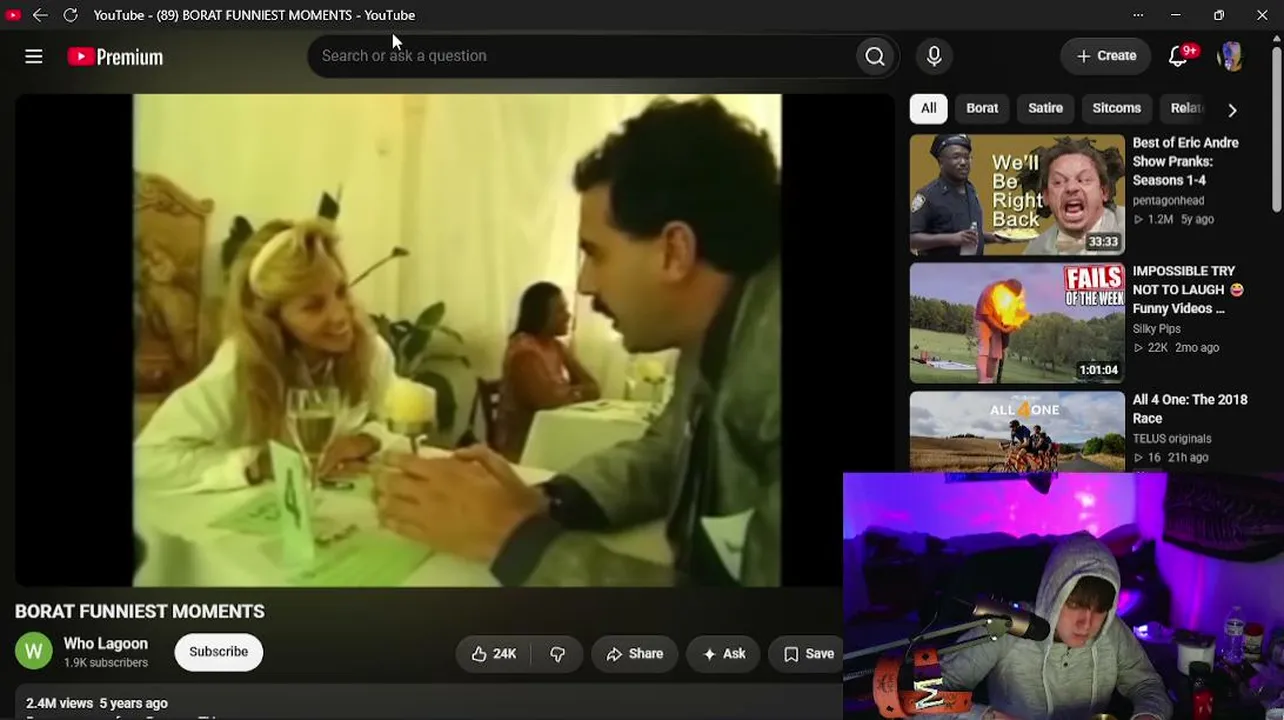Select the Sitcoms filter chip
1284x720 pixels.
click(1116, 108)
